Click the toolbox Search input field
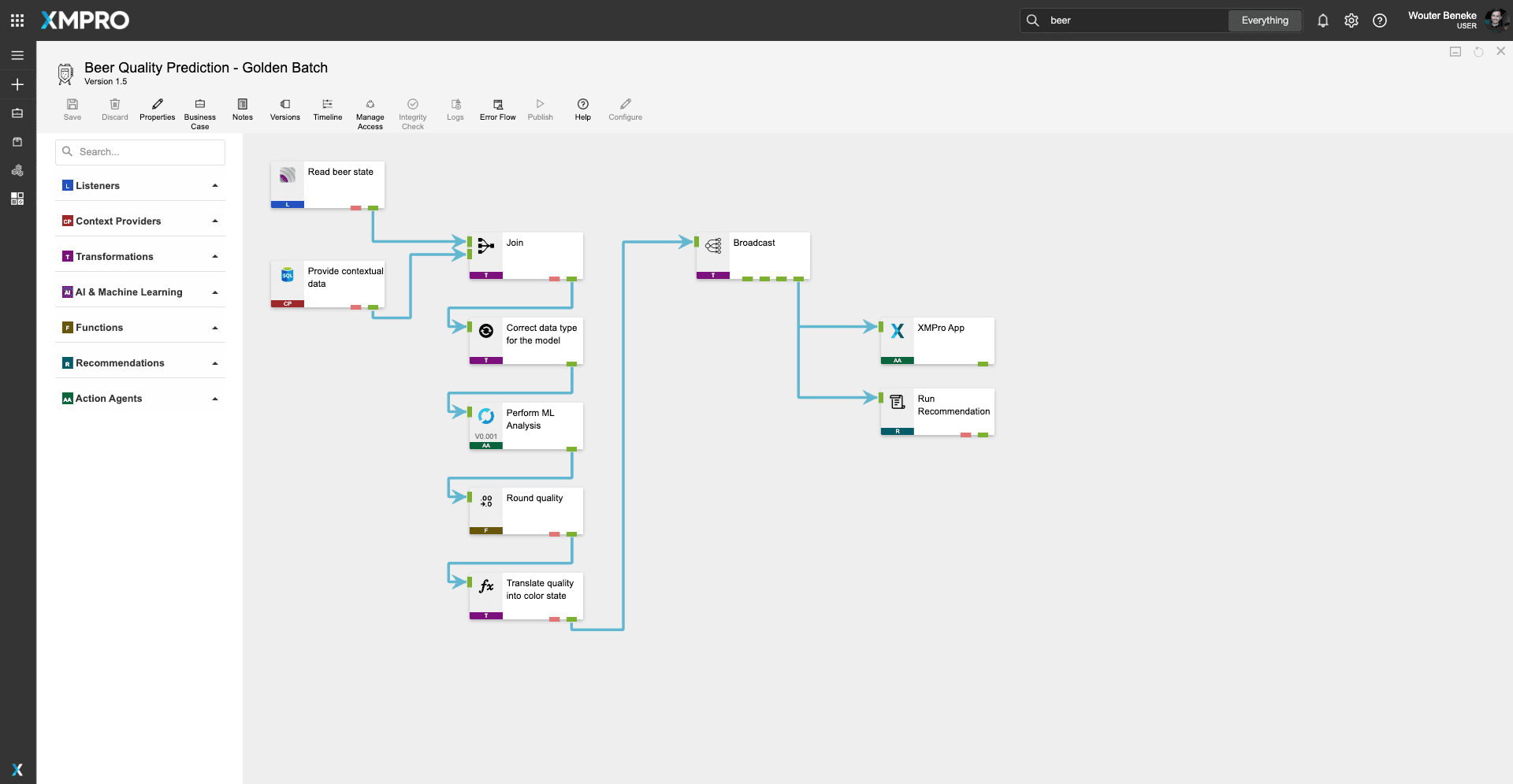The width and height of the screenshot is (1513, 784). pos(140,152)
